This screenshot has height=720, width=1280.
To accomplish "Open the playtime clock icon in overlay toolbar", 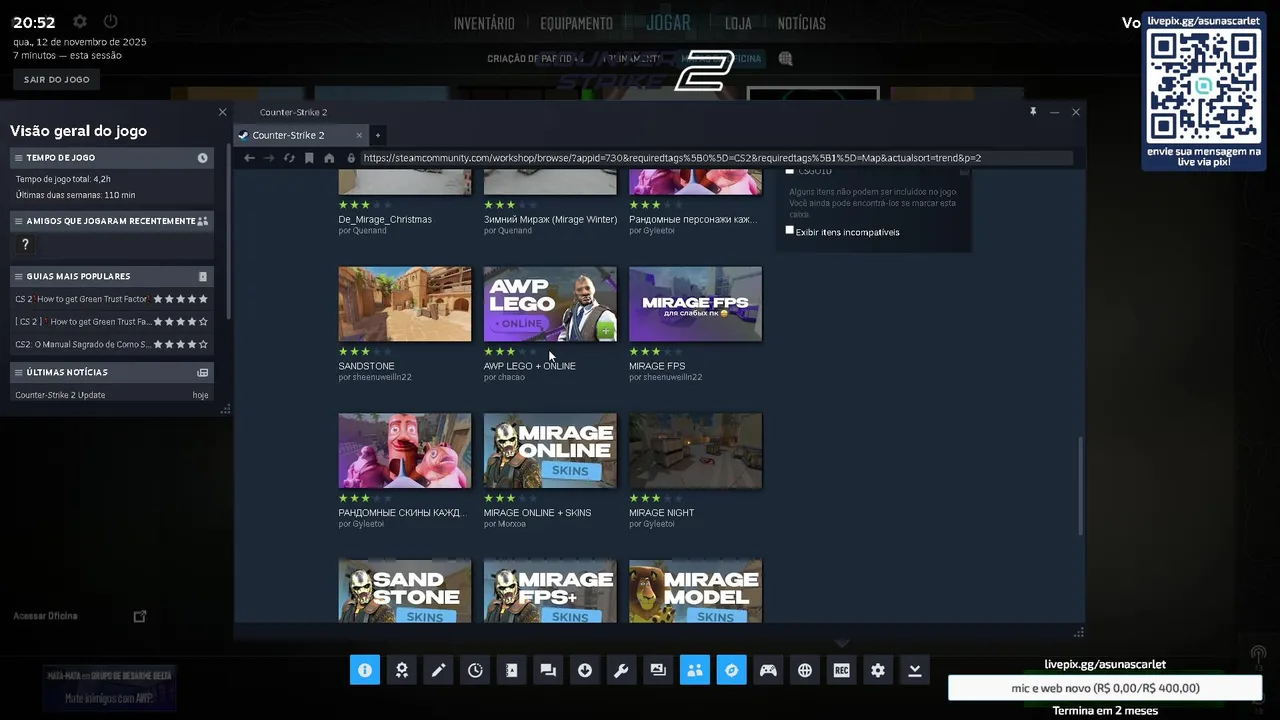I will coord(475,670).
